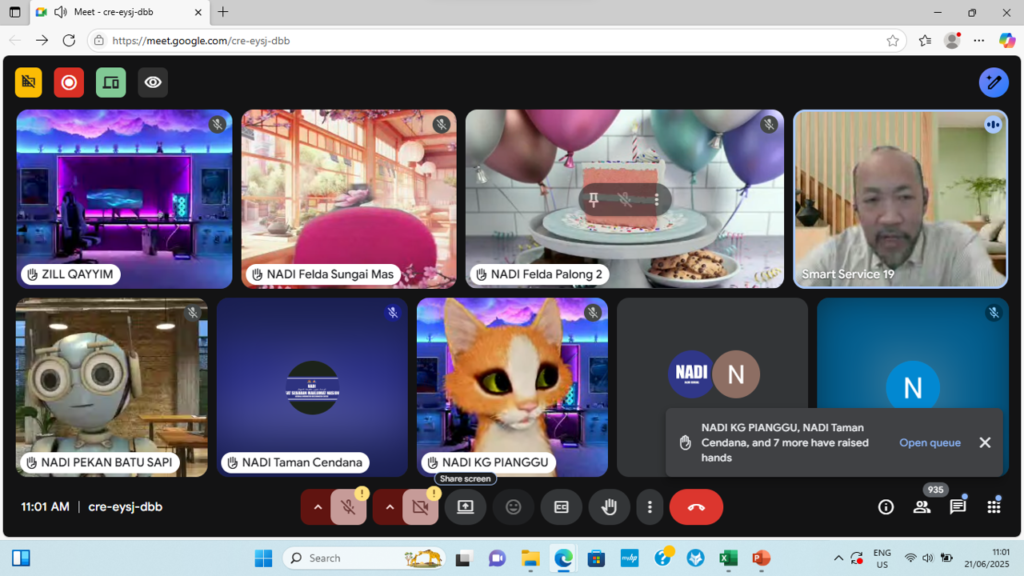Click the browser address bar
Screen dimensions: 1024x576
496,40
